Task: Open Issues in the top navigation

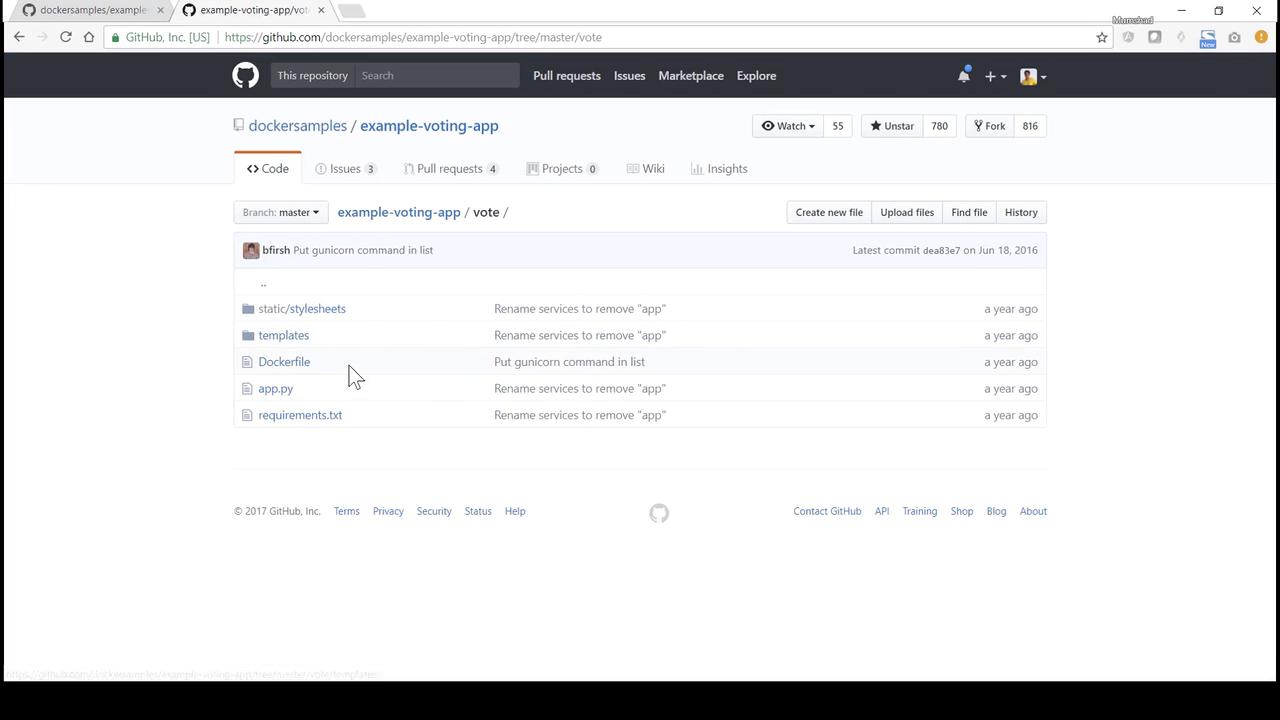Action: (x=629, y=76)
